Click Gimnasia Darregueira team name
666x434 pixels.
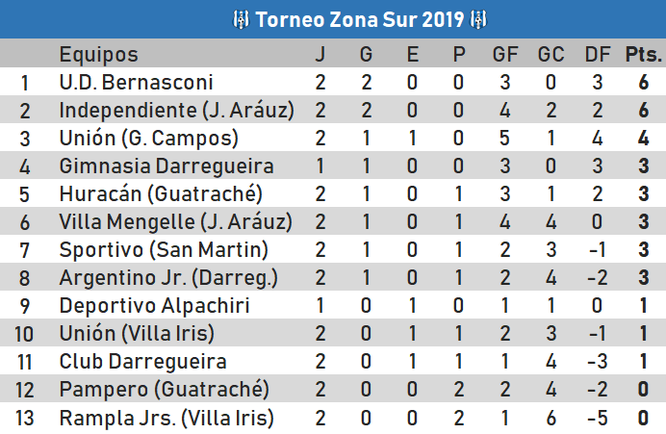point(166,166)
